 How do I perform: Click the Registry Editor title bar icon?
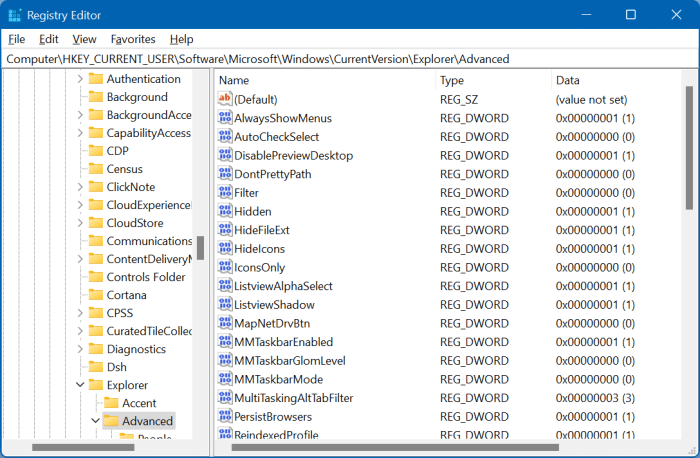click(15, 15)
